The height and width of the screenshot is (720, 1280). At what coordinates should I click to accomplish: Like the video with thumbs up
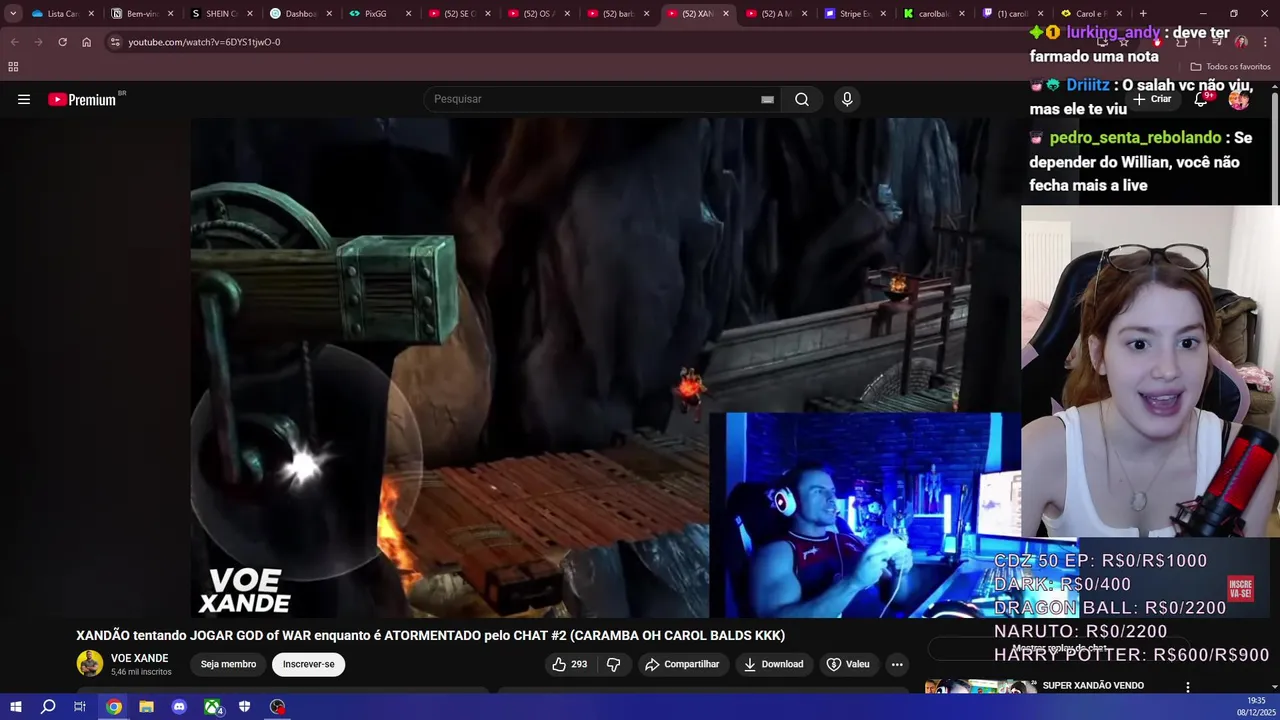(x=570, y=664)
